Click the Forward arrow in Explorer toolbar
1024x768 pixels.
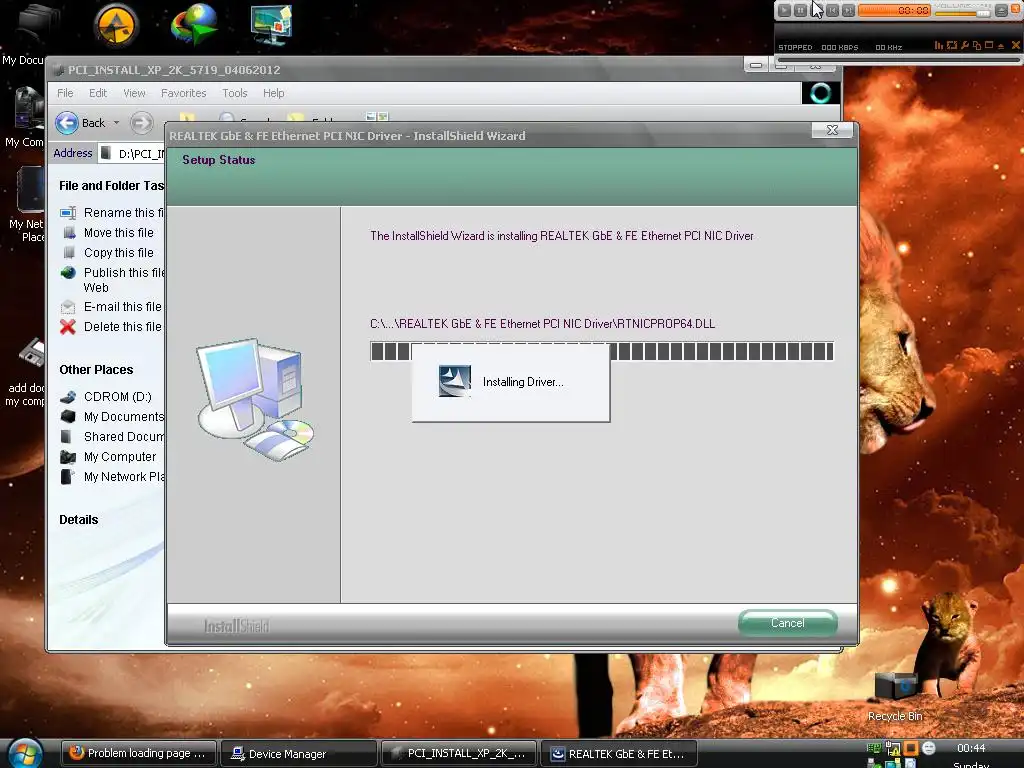click(141, 123)
